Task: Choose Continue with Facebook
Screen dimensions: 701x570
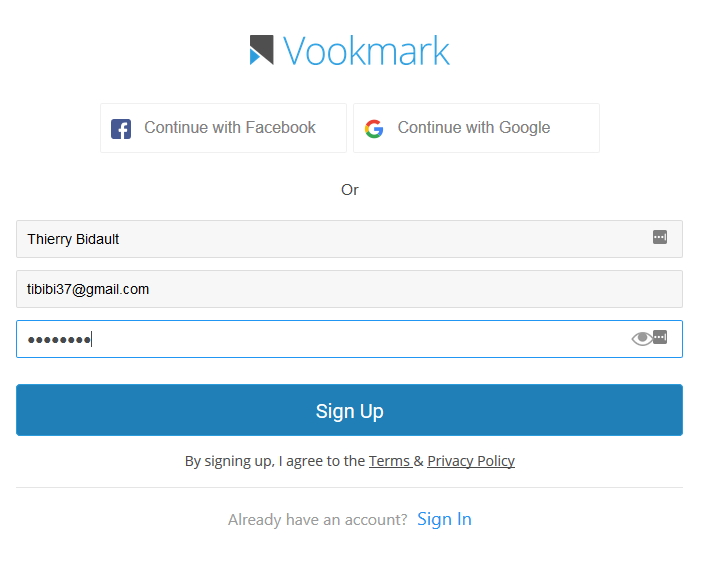Action: click(224, 128)
